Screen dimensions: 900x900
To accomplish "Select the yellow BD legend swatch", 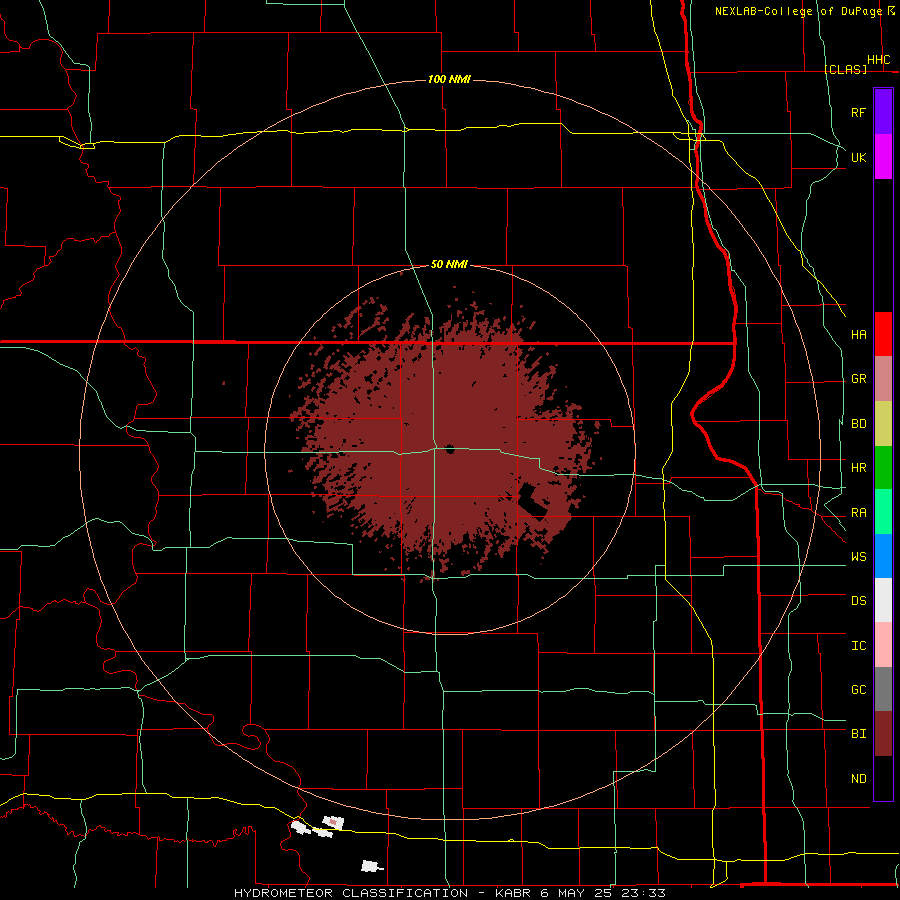I will [883, 424].
